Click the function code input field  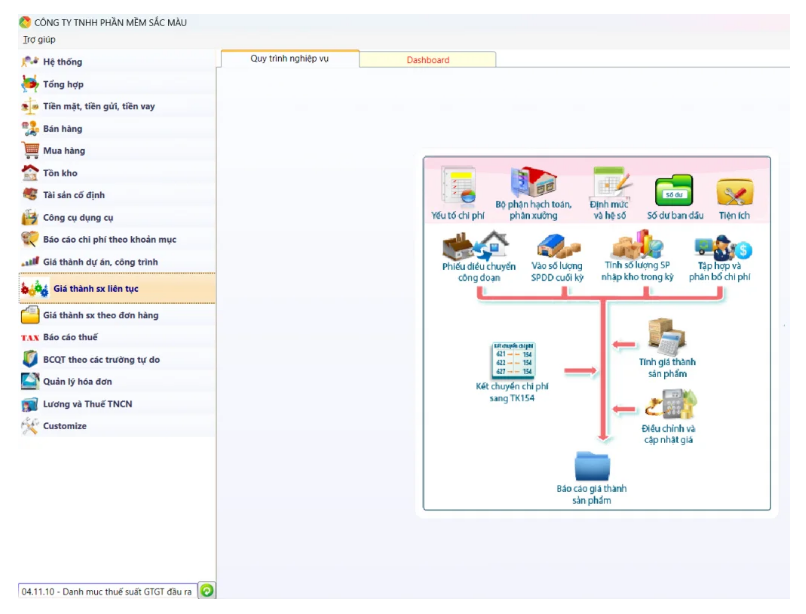(106, 591)
